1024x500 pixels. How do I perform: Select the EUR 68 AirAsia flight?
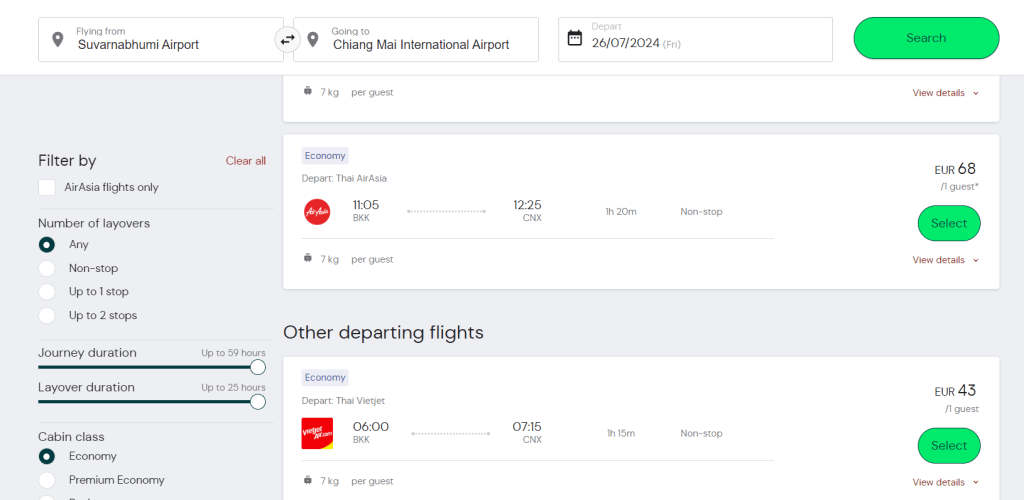tap(948, 223)
